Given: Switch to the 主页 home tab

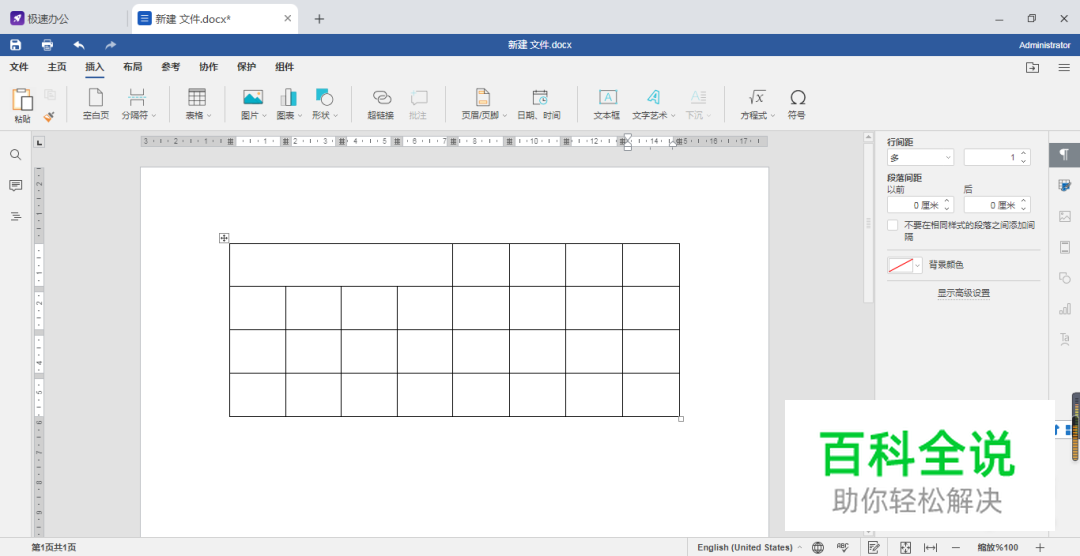Looking at the screenshot, I should [x=57, y=67].
